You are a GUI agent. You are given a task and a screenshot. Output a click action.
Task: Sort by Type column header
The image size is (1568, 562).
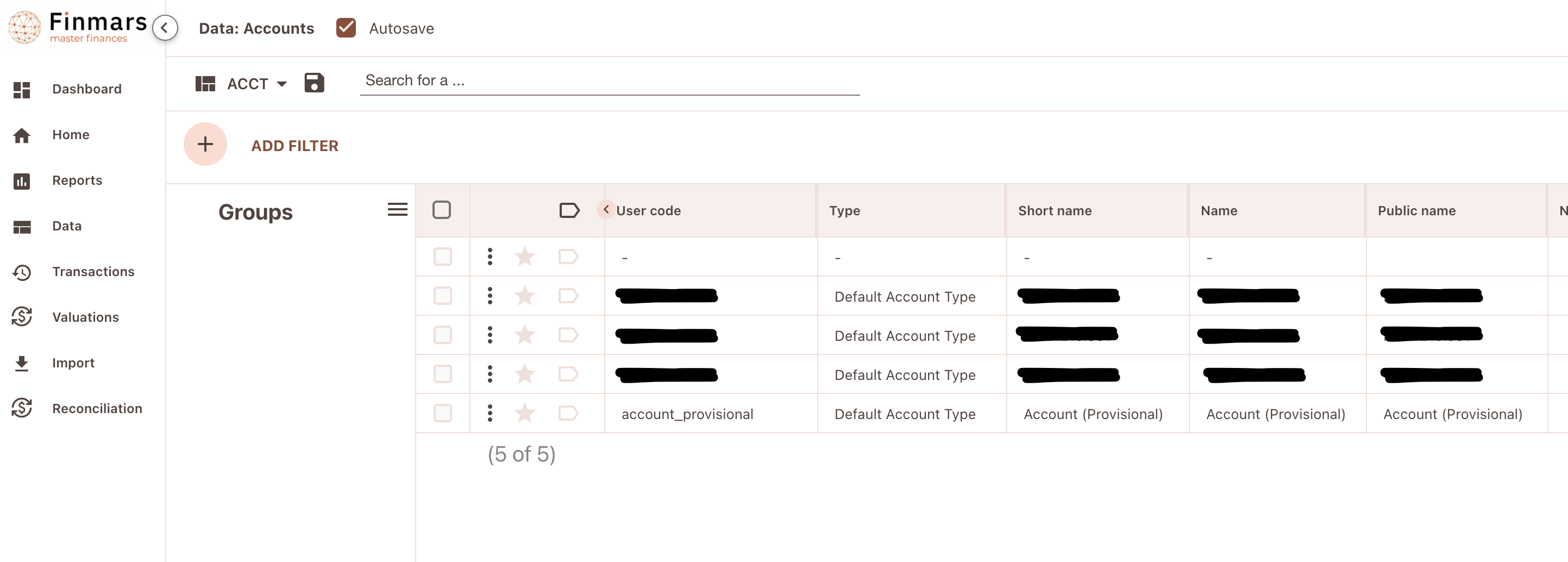tap(845, 211)
